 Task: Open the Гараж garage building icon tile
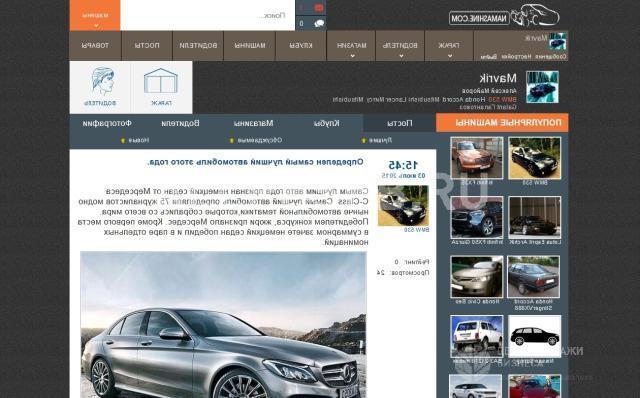[x=161, y=87]
